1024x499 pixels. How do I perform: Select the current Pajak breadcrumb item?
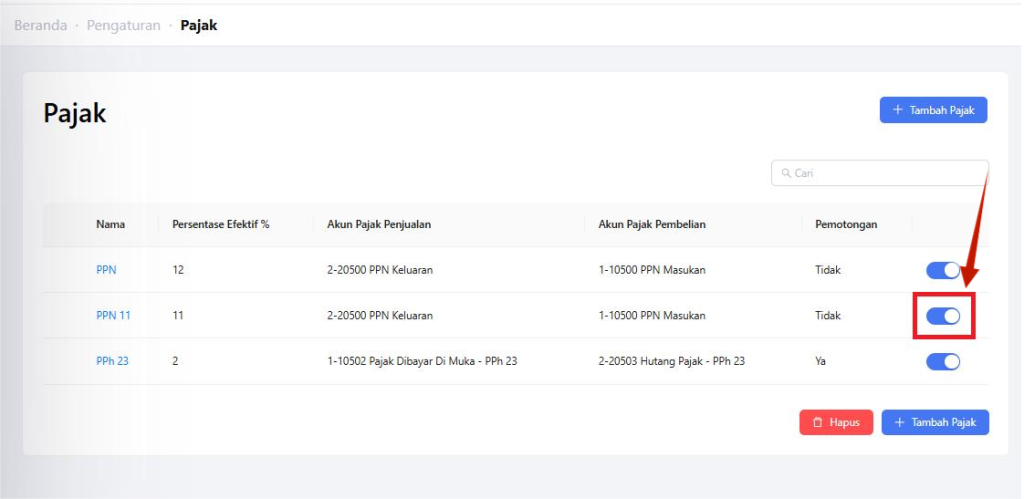(198, 25)
